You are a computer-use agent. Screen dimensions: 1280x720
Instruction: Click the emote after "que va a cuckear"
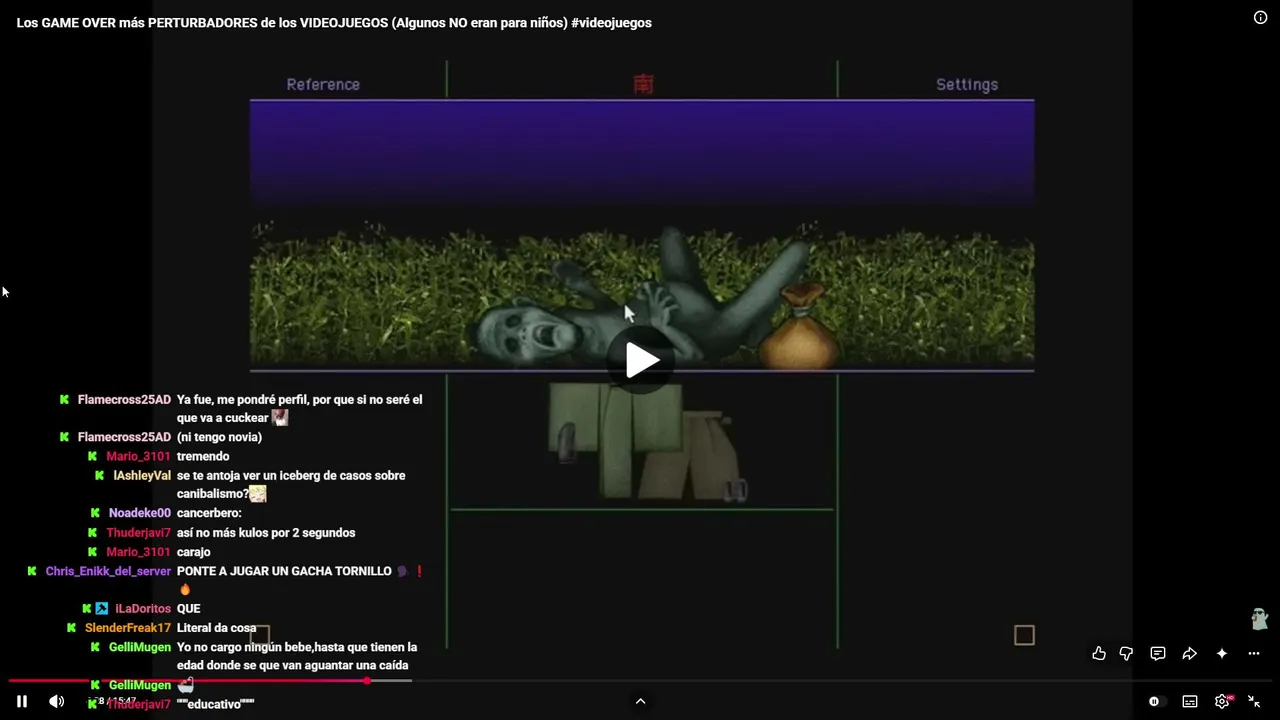[x=280, y=418]
